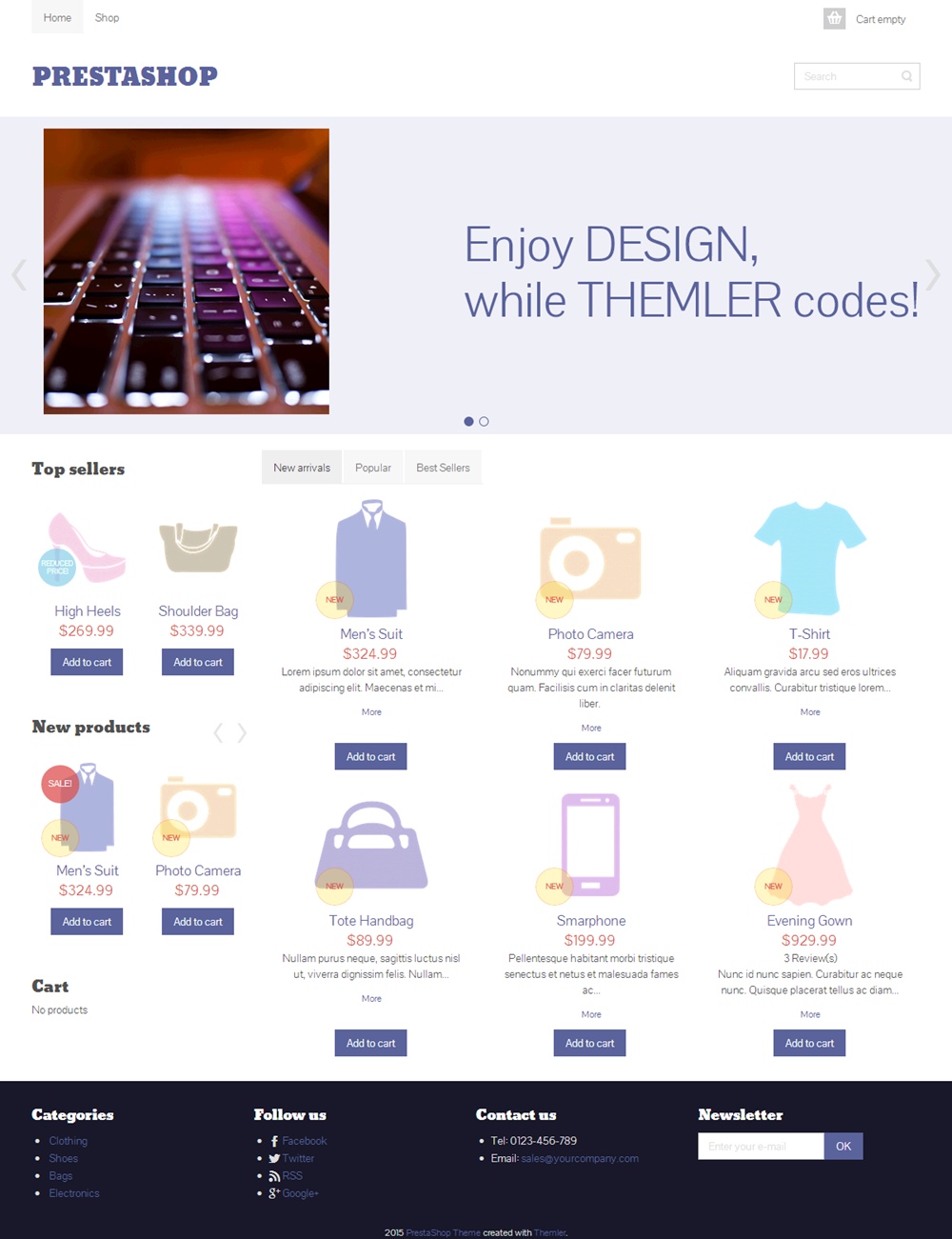Show the next banner slide
The width and height of the screenshot is (952, 1239).
pyautogui.click(x=933, y=274)
